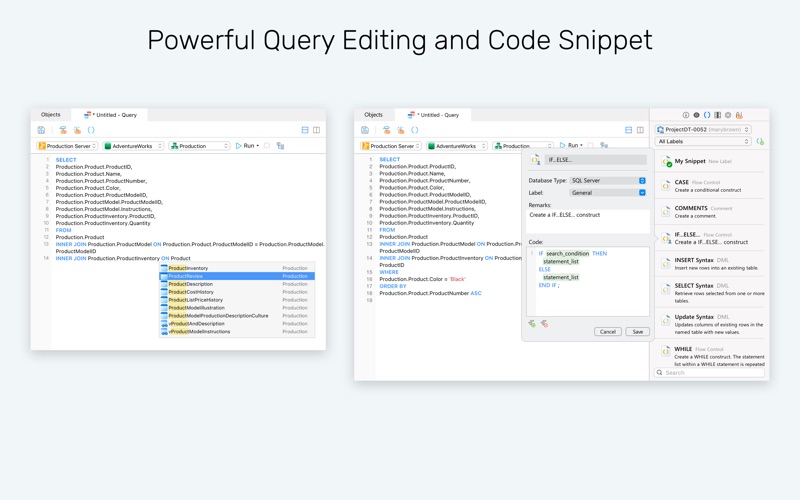The height and width of the screenshot is (500, 800).
Task: Open the orange pane icon in sidebar header
Action: pos(739,115)
